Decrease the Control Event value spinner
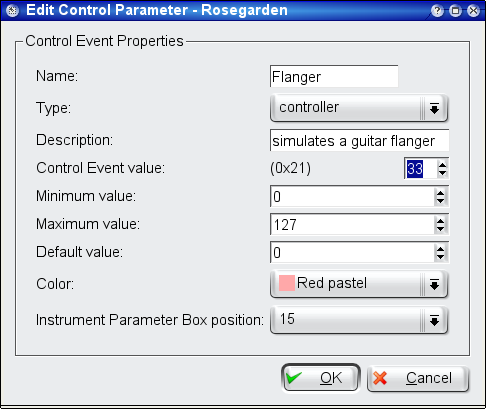The width and height of the screenshot is (486, 409). 442,173
